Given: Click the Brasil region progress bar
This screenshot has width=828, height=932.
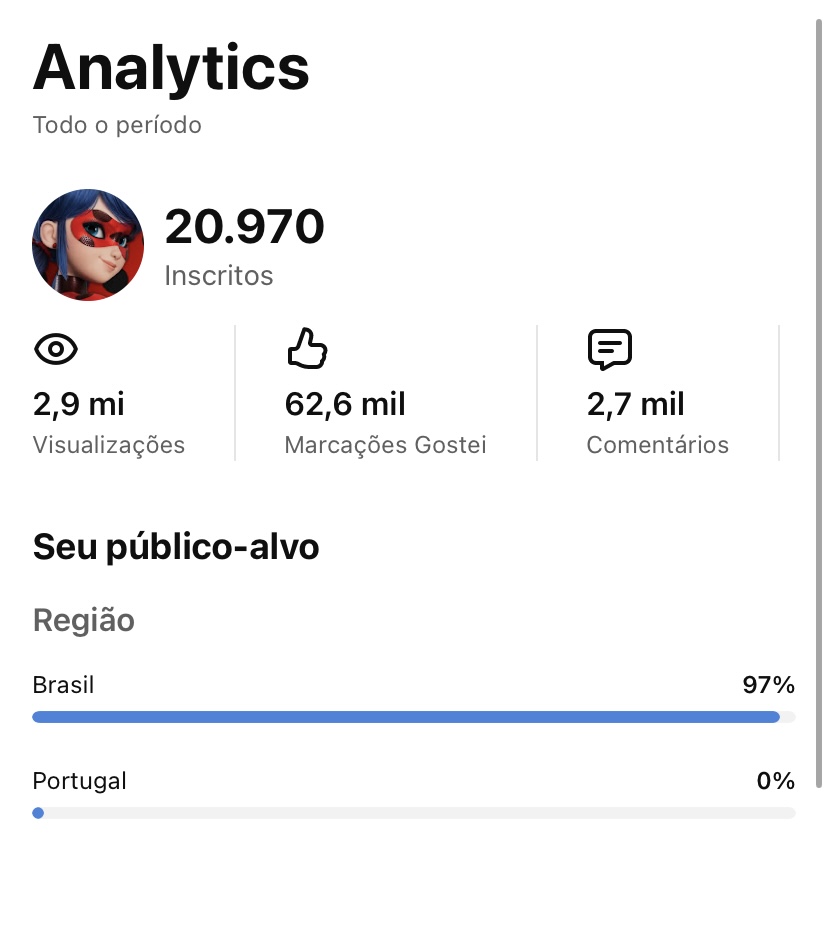Looking at the screenshot, I should click(x=414, y=717).
